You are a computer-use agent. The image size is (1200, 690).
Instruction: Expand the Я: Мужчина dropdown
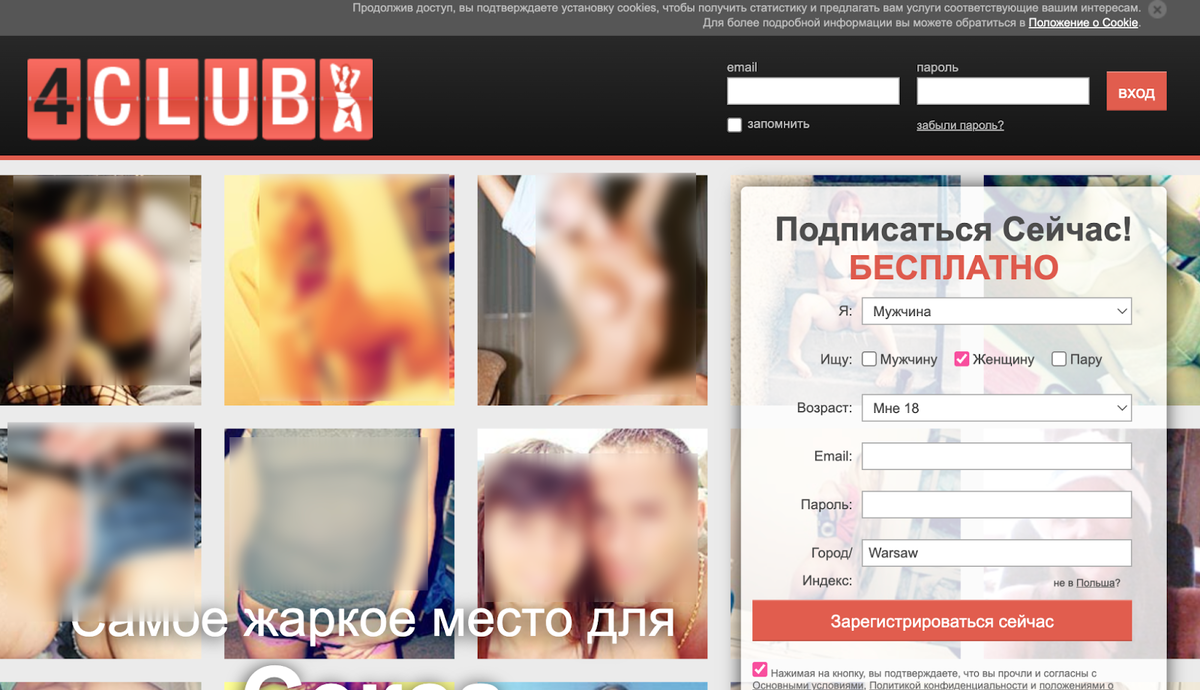pyautogui.click(x=996, y=312)
